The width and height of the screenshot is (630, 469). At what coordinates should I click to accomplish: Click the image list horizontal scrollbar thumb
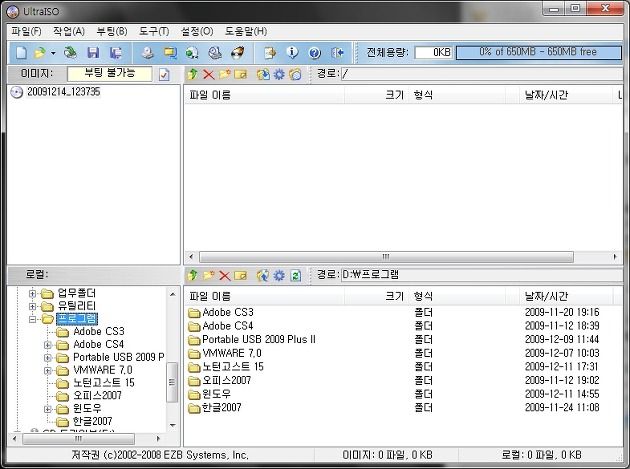click(x=386, y=257)
